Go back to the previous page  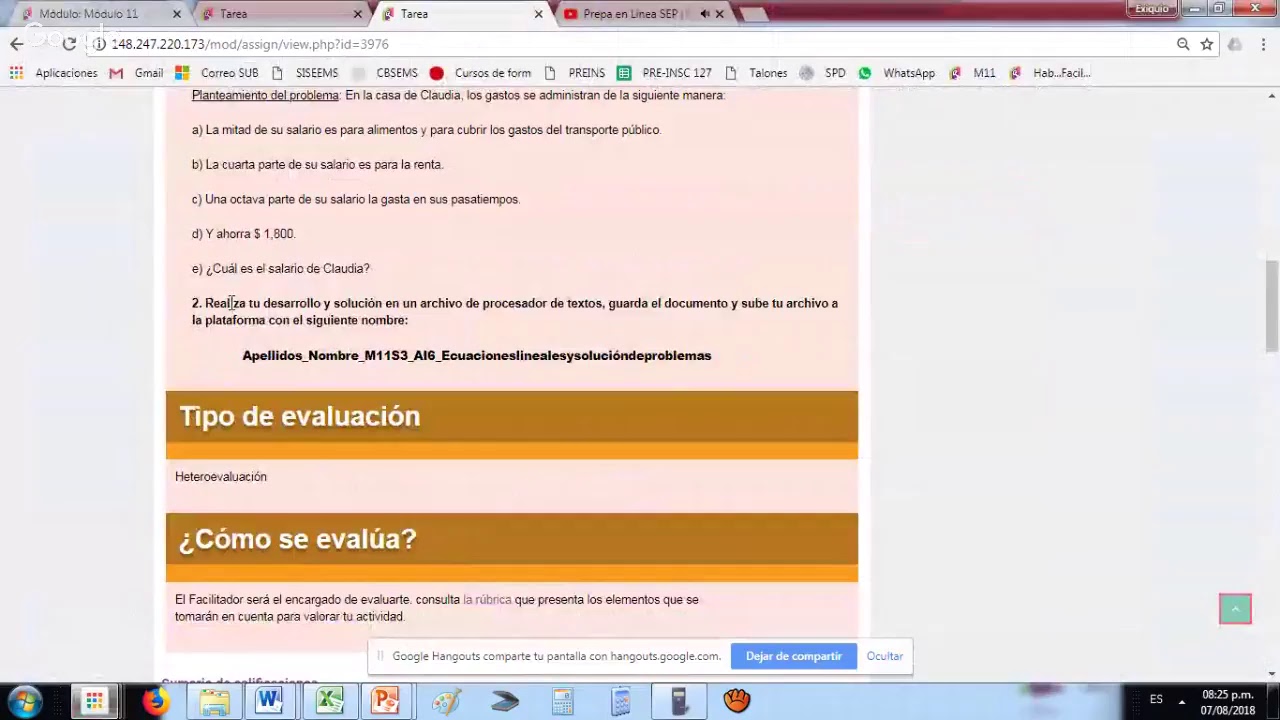[x=17, y=44]
